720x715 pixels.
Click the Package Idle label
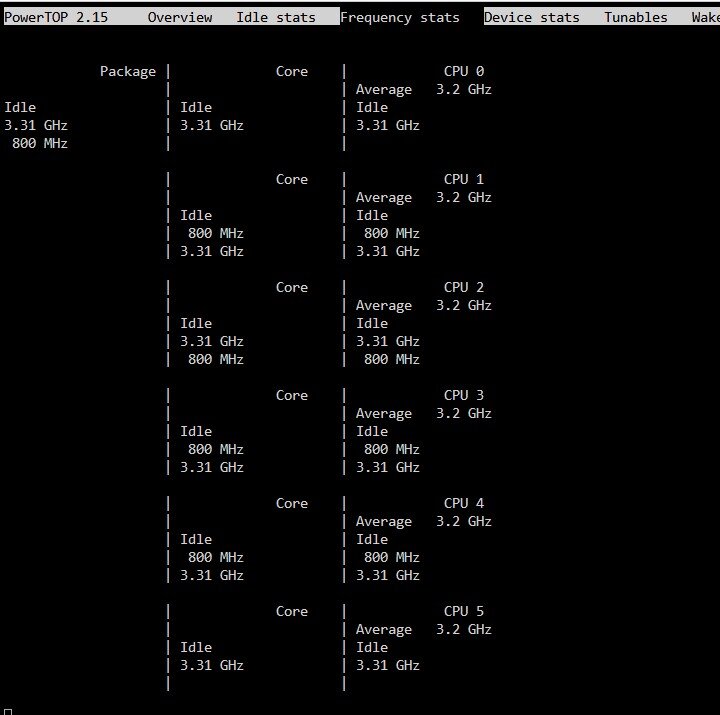tap(20, 107)
